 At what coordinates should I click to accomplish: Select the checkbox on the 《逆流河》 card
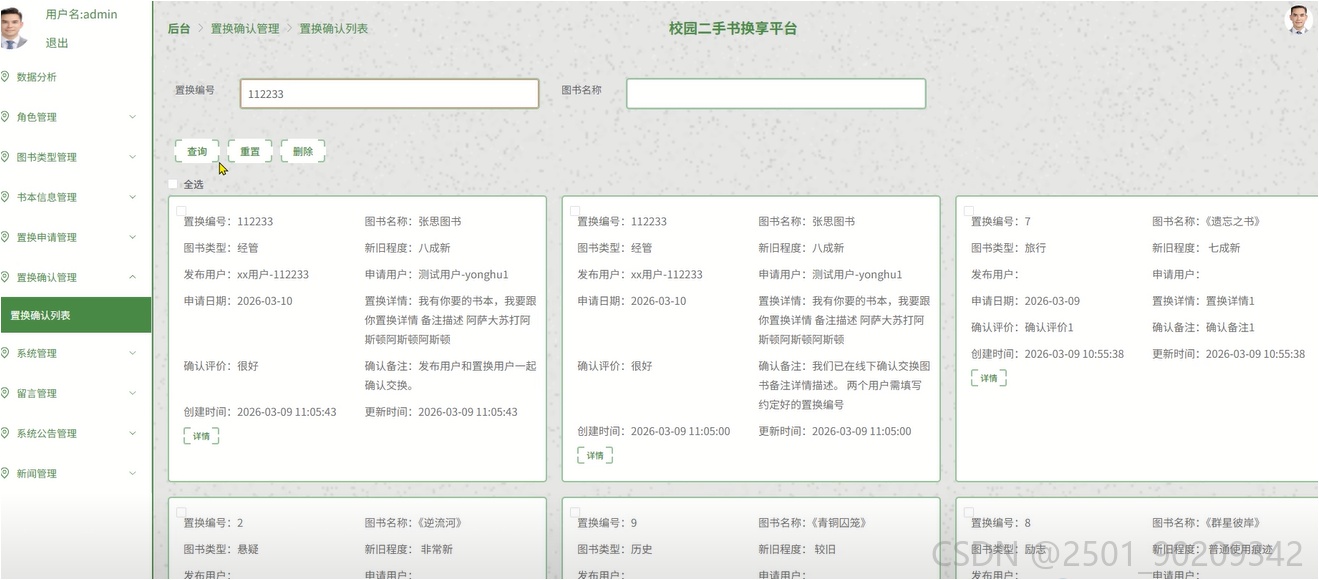point(181,512)
